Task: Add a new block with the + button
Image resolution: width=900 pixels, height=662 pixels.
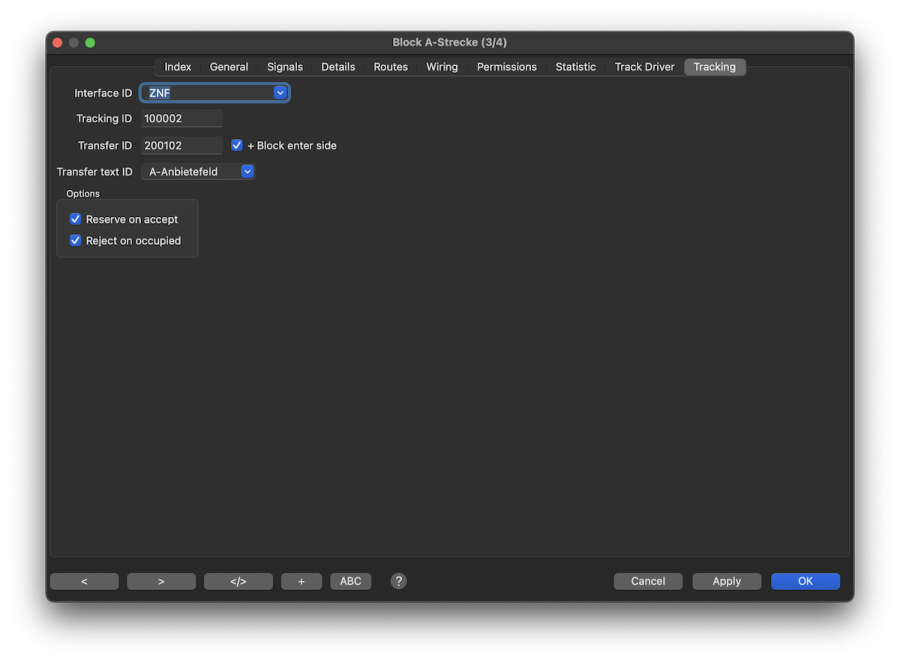Action: click(301, 581)
